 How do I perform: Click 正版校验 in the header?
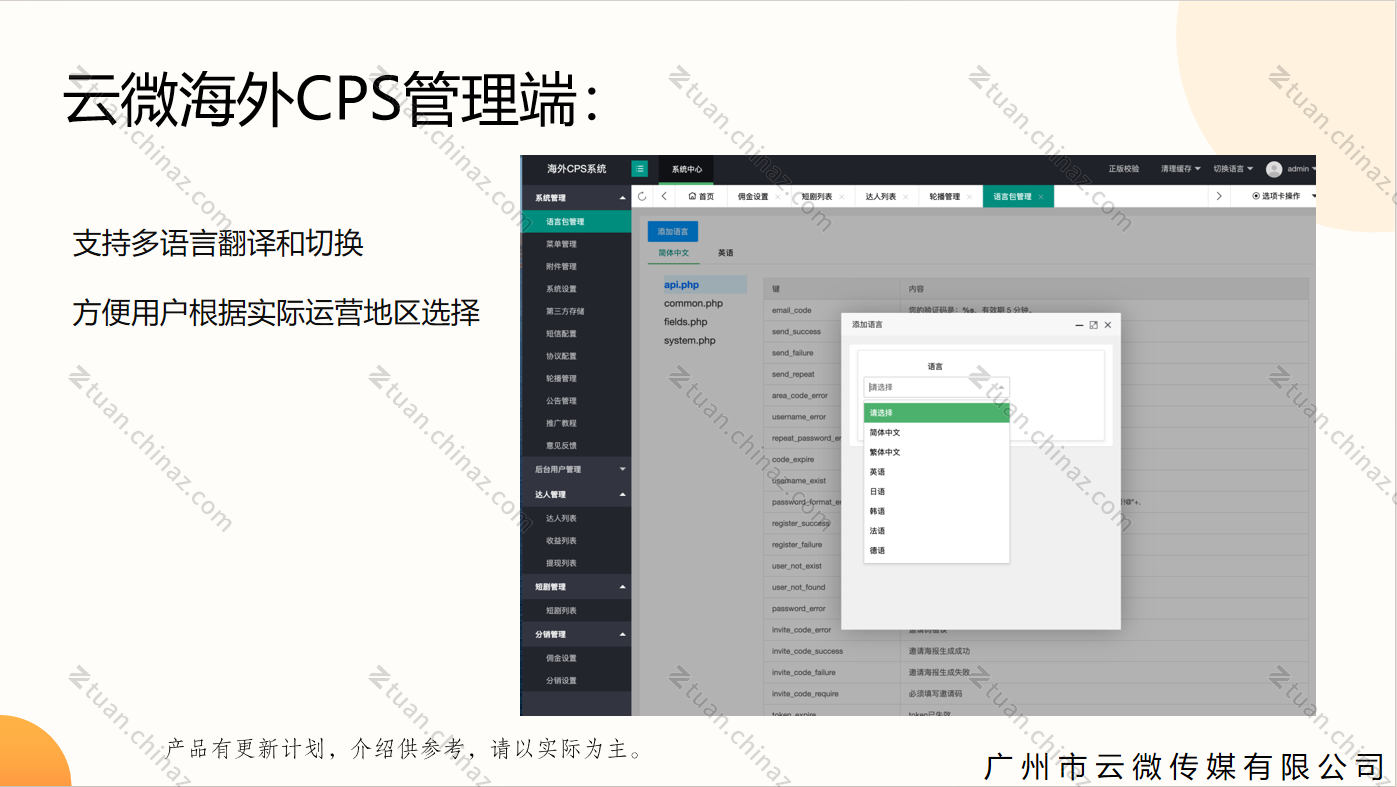[x=1124, y=169]
